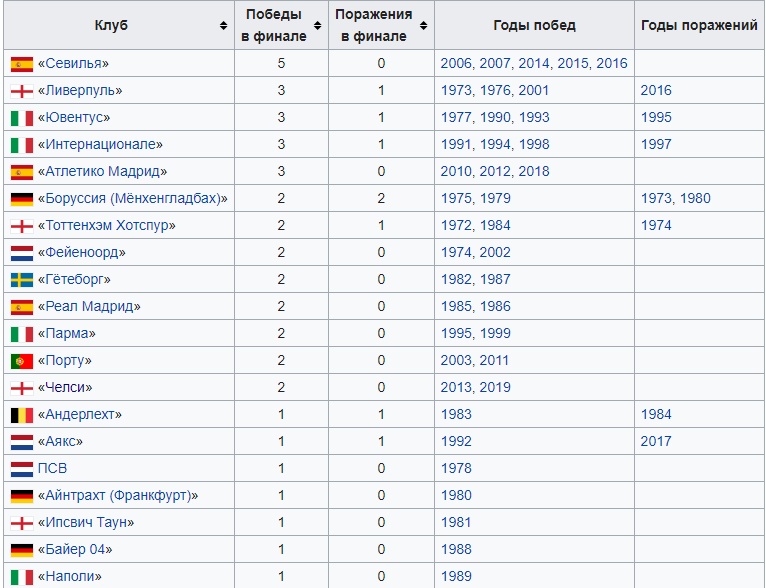Open year 2014 in Севилья's wins
Screen dimensions: 766x588
pos(534,63)
